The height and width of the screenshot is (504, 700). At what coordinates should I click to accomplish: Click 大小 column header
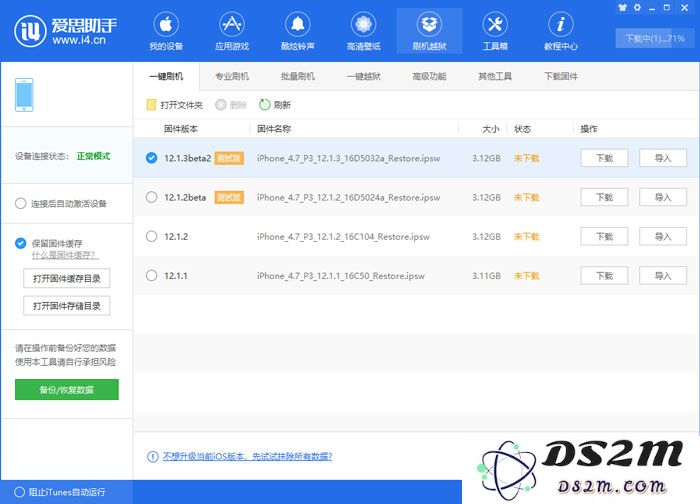pyautogui.click(x=491, y=129)
